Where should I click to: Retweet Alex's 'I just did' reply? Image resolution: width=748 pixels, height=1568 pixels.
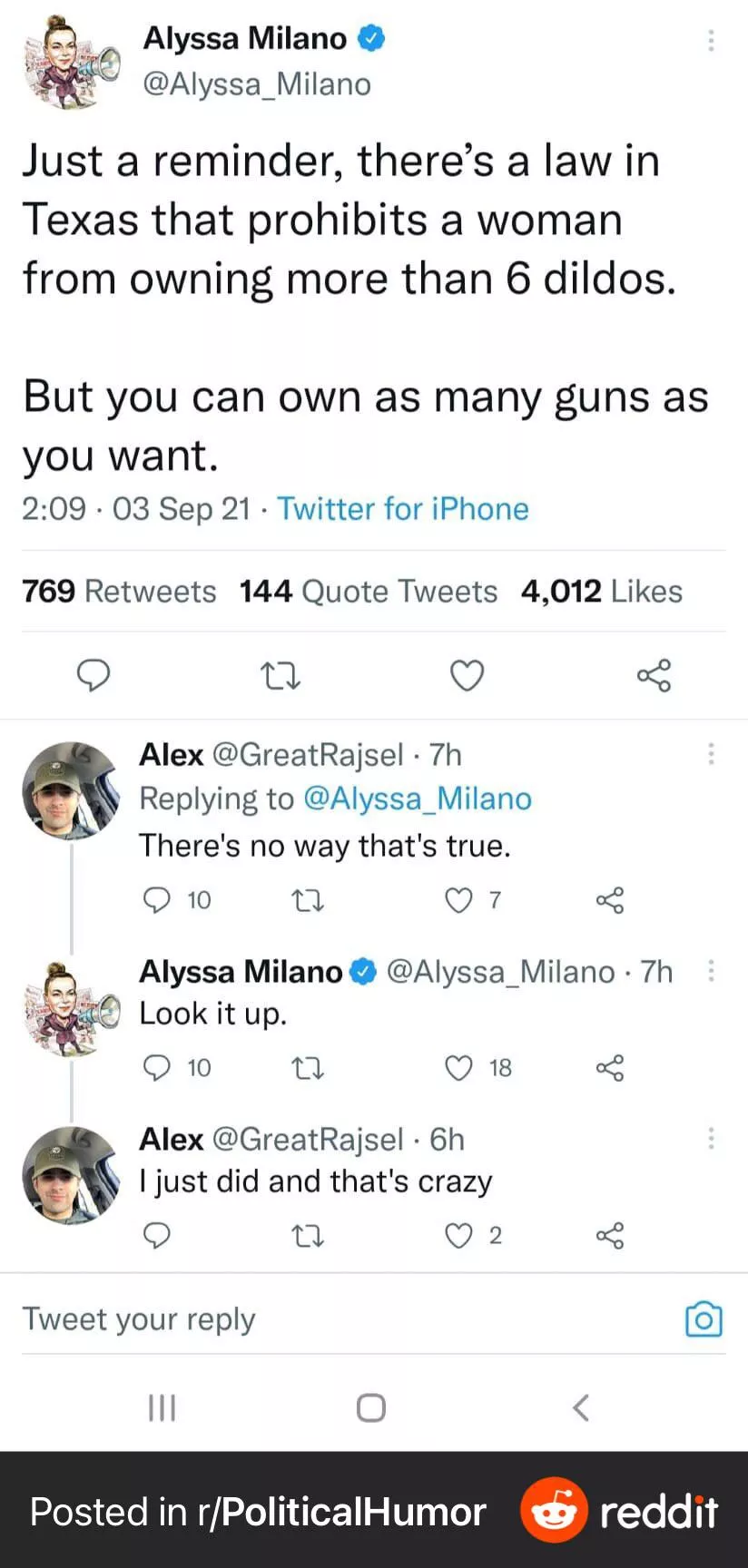pyautogui.click(x=308, y=1236)
